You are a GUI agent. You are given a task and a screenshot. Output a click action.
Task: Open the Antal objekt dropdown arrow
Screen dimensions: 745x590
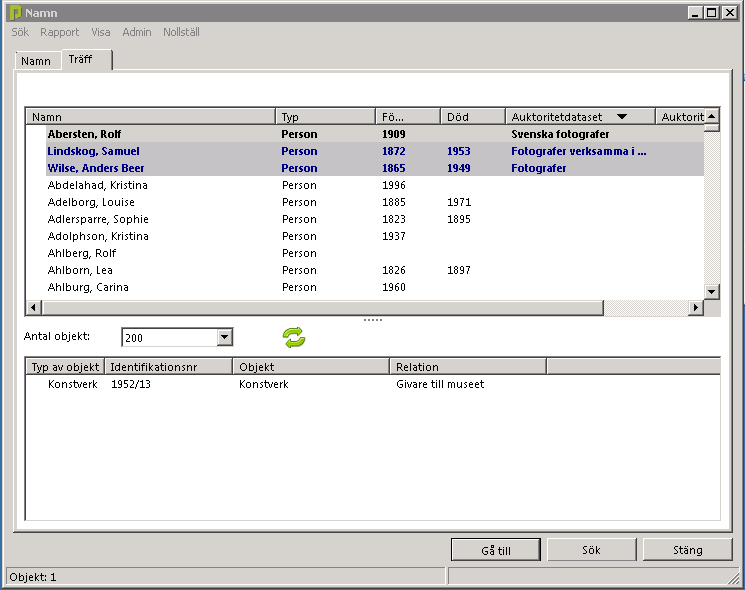click(225, 337)
